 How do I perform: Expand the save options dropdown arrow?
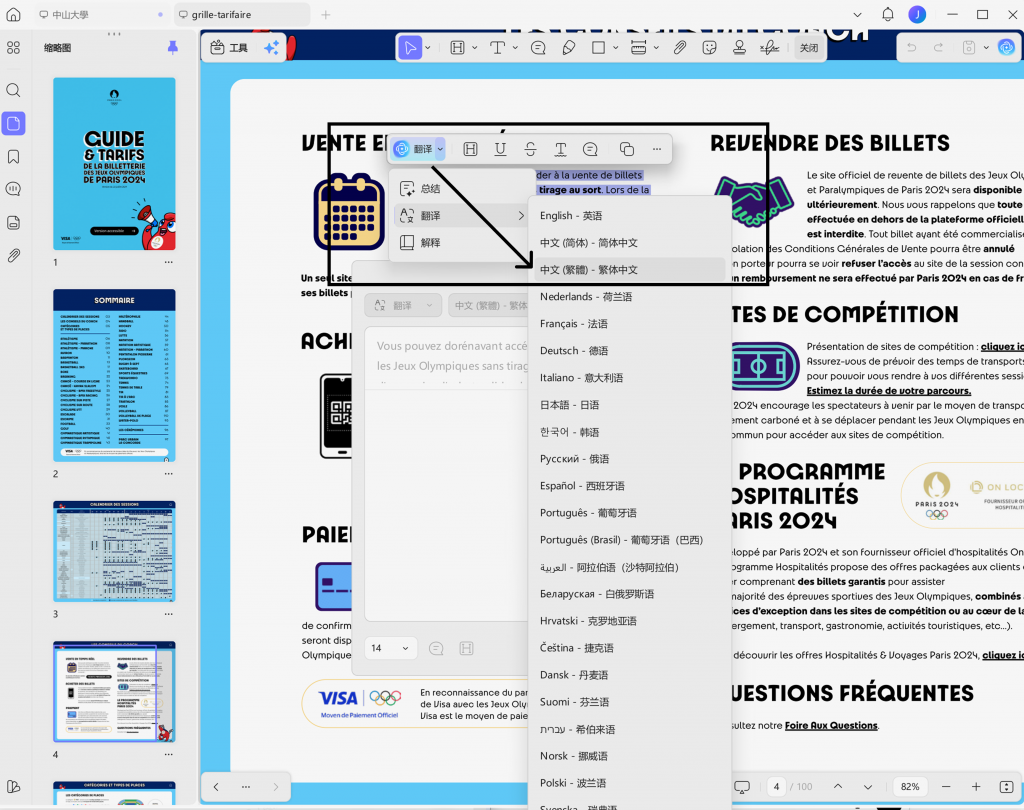click(x=986, y=48)
